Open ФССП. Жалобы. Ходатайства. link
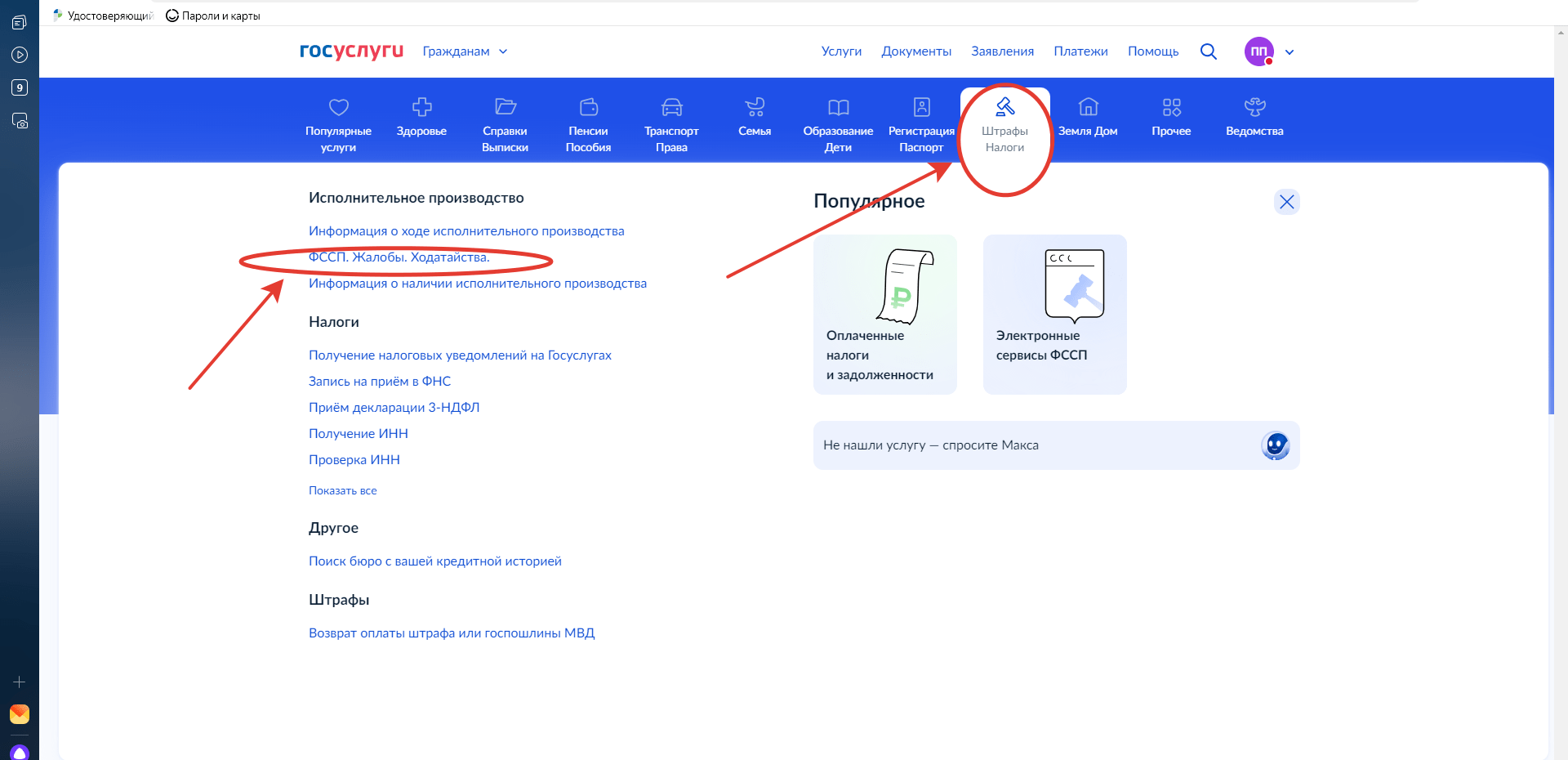 click(x=399, y=257)
